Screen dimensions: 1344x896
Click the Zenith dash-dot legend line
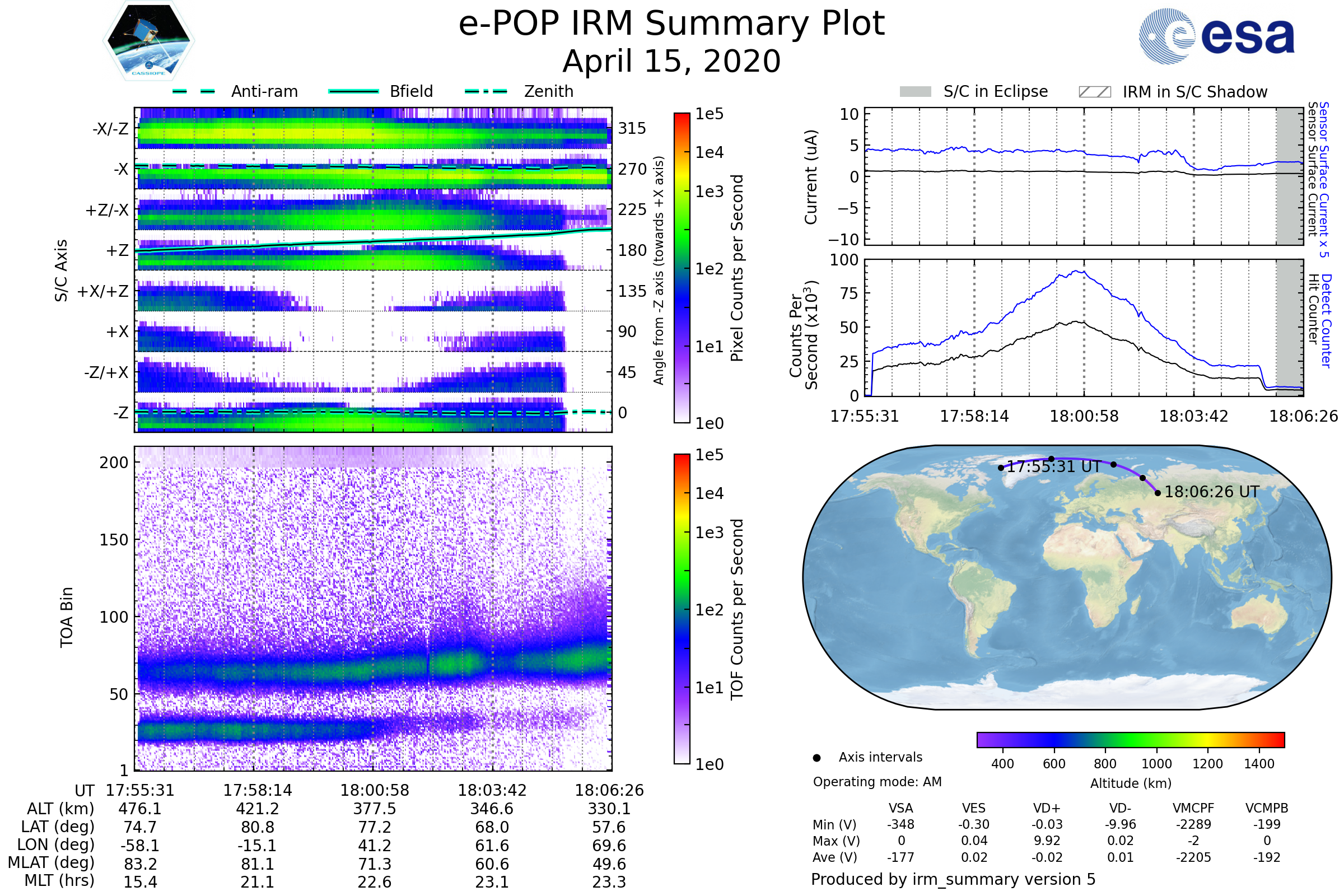pos(486,91)
